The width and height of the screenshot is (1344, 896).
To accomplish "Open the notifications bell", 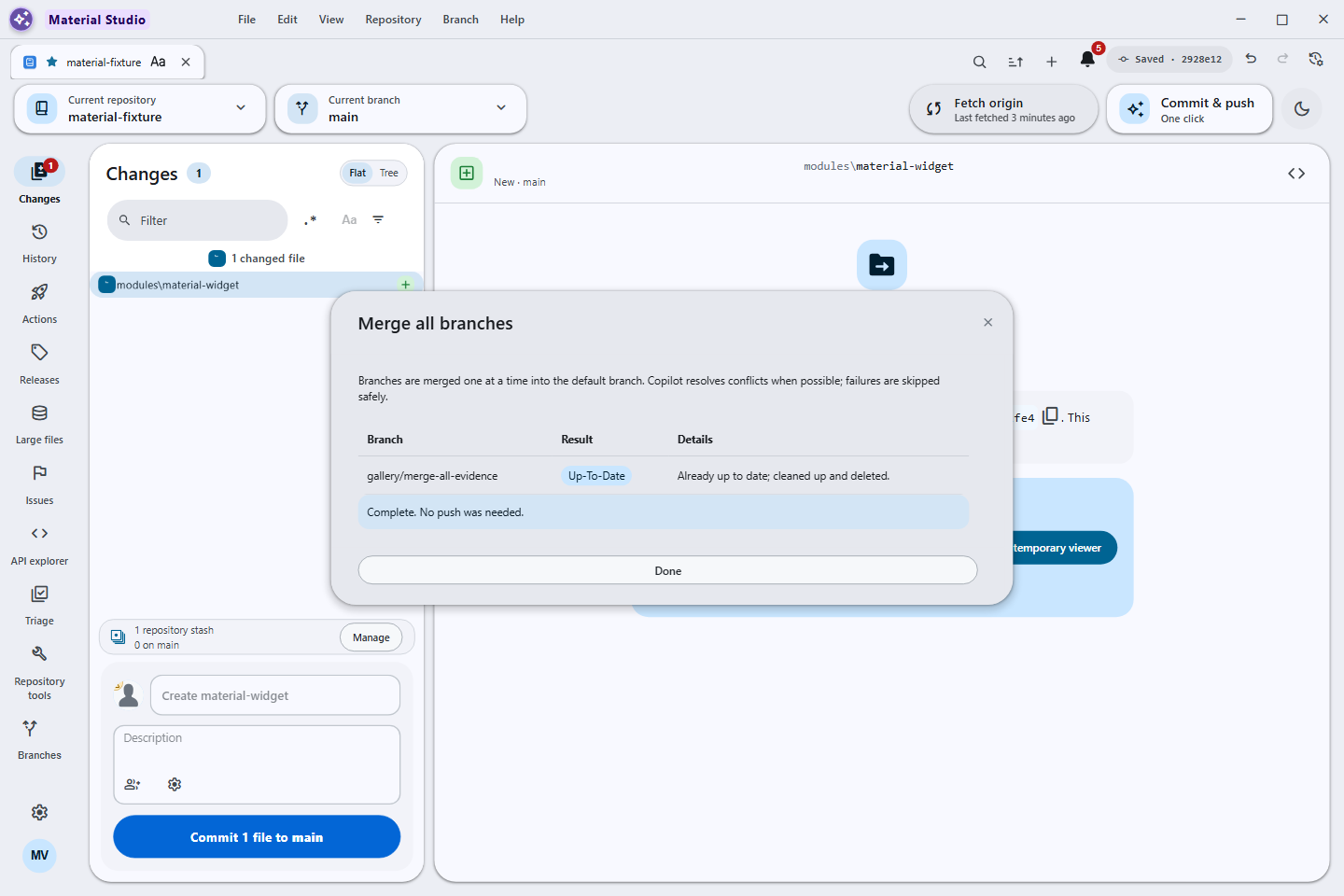I will point(1087,60).
